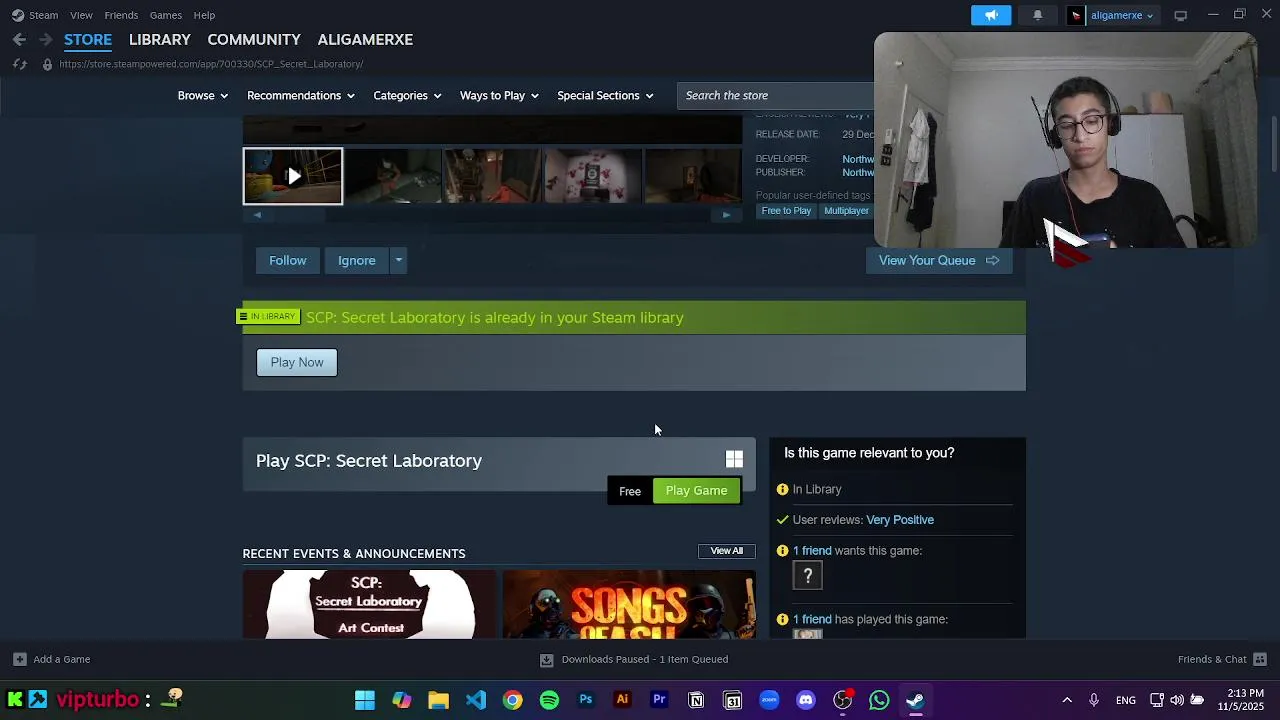Open the SCP Art Contest announcement thumbnail

(x=369, y=604)
